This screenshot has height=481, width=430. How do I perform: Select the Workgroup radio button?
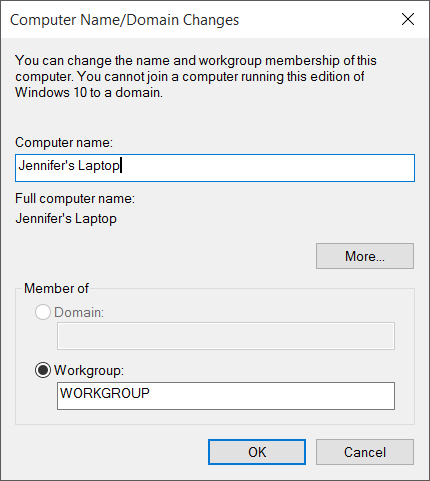point(43,370)
